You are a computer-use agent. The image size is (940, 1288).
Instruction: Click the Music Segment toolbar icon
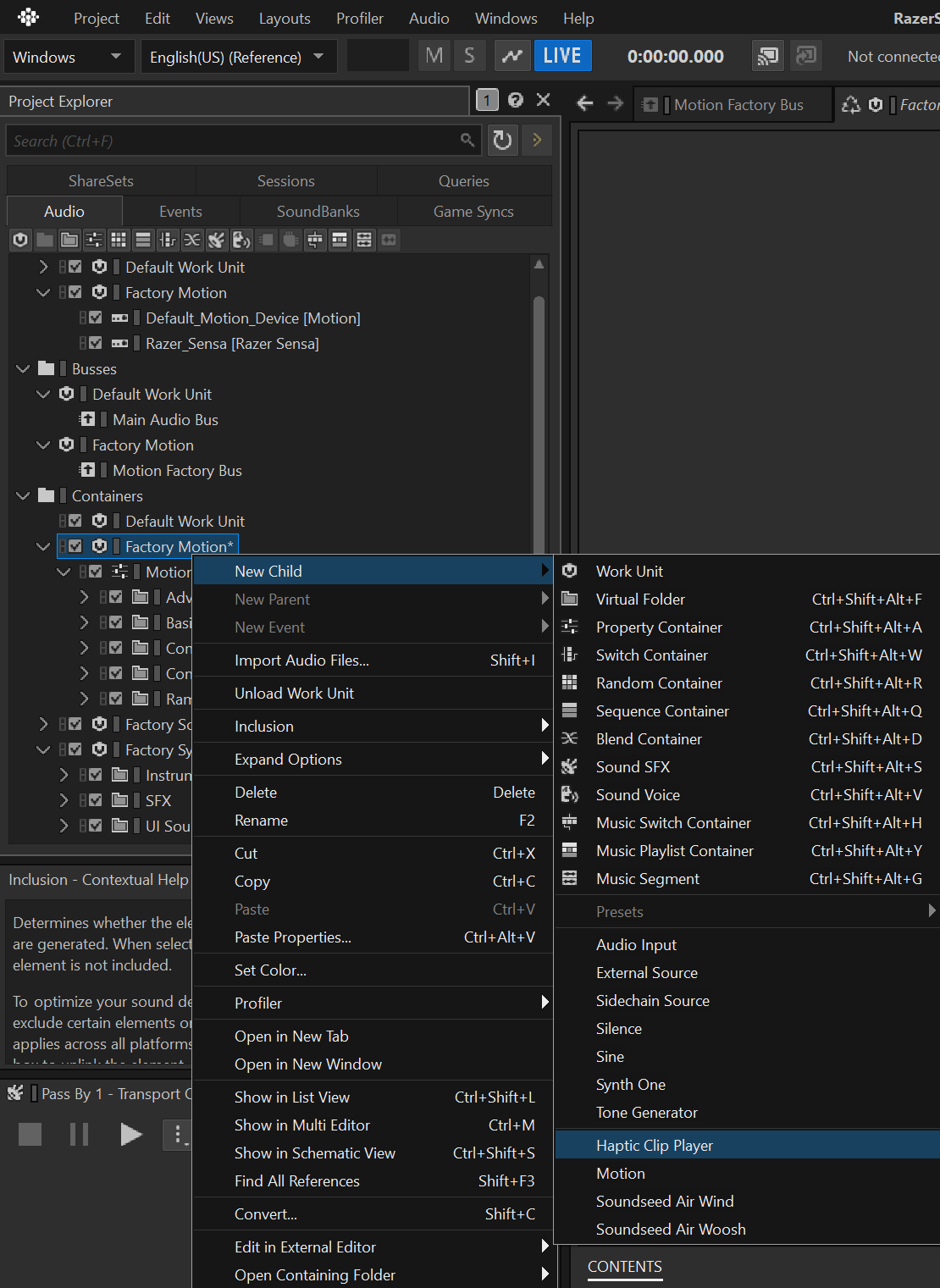click(364, 240)
